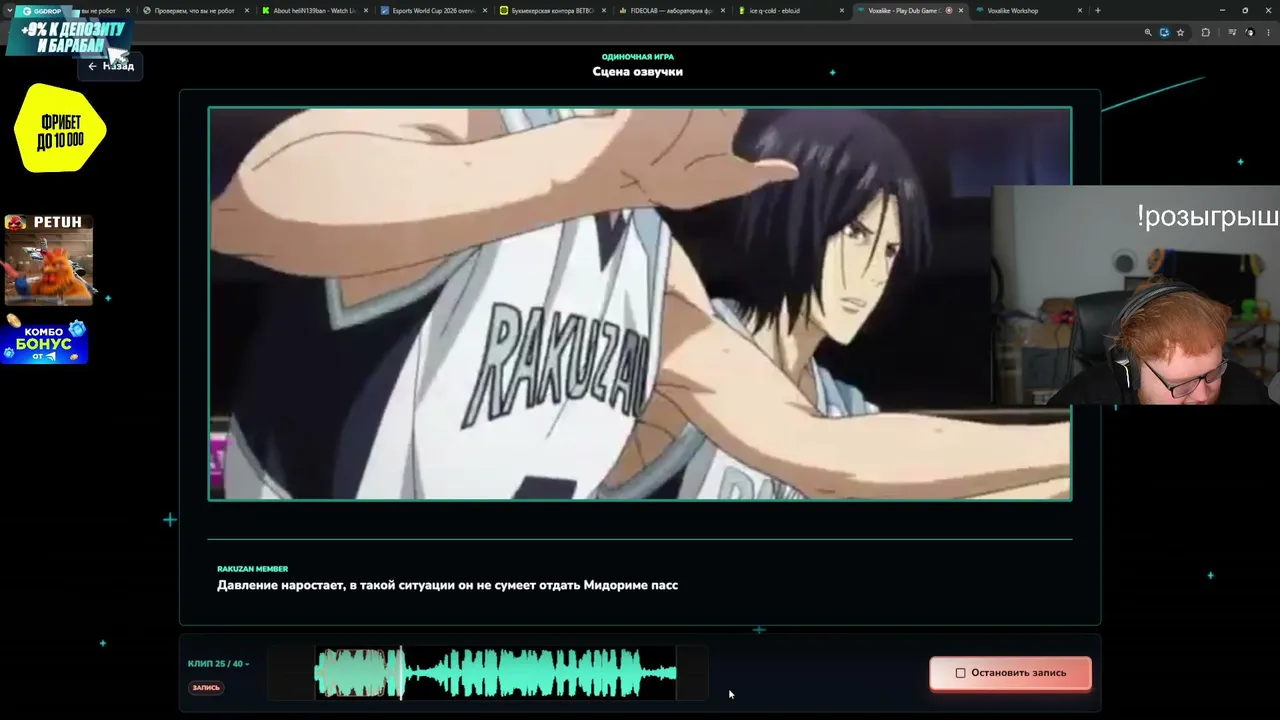Switch to the Проверяем, что вы не робот tab
This screenshot has height=720, width=1280.
click(194, 11)
